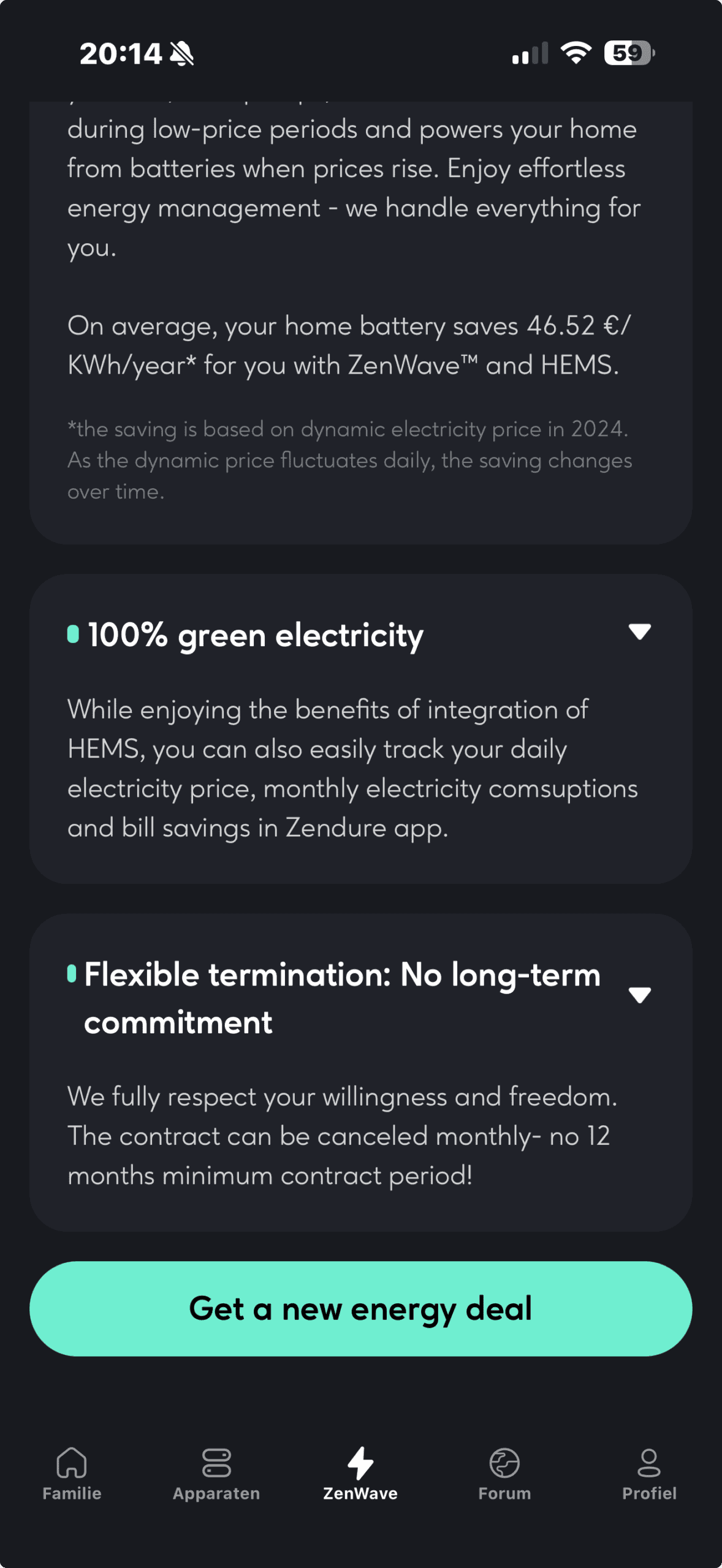Screen dimensions: 722x1568
Task: Tap the dynamic price savings footnote text
Action: tap(349, 460)
